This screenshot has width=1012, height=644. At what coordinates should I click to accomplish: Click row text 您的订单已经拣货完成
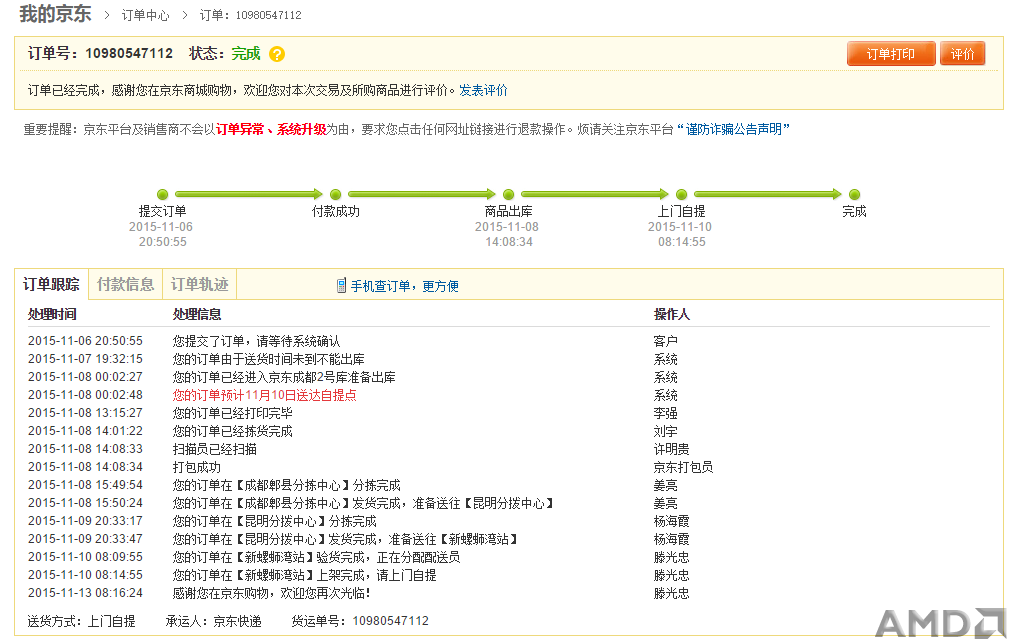[232, 431]
